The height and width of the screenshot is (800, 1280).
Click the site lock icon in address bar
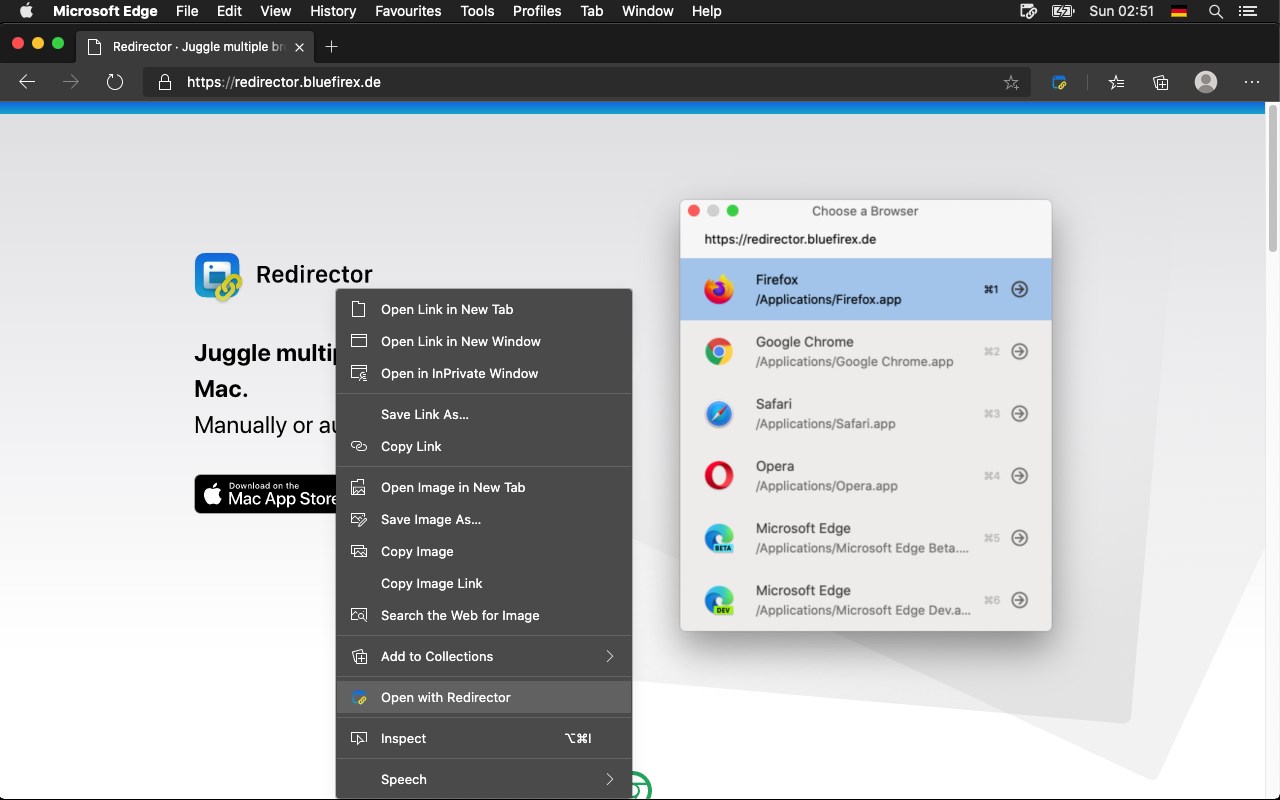pyautogui.click(x=165, y=82)
